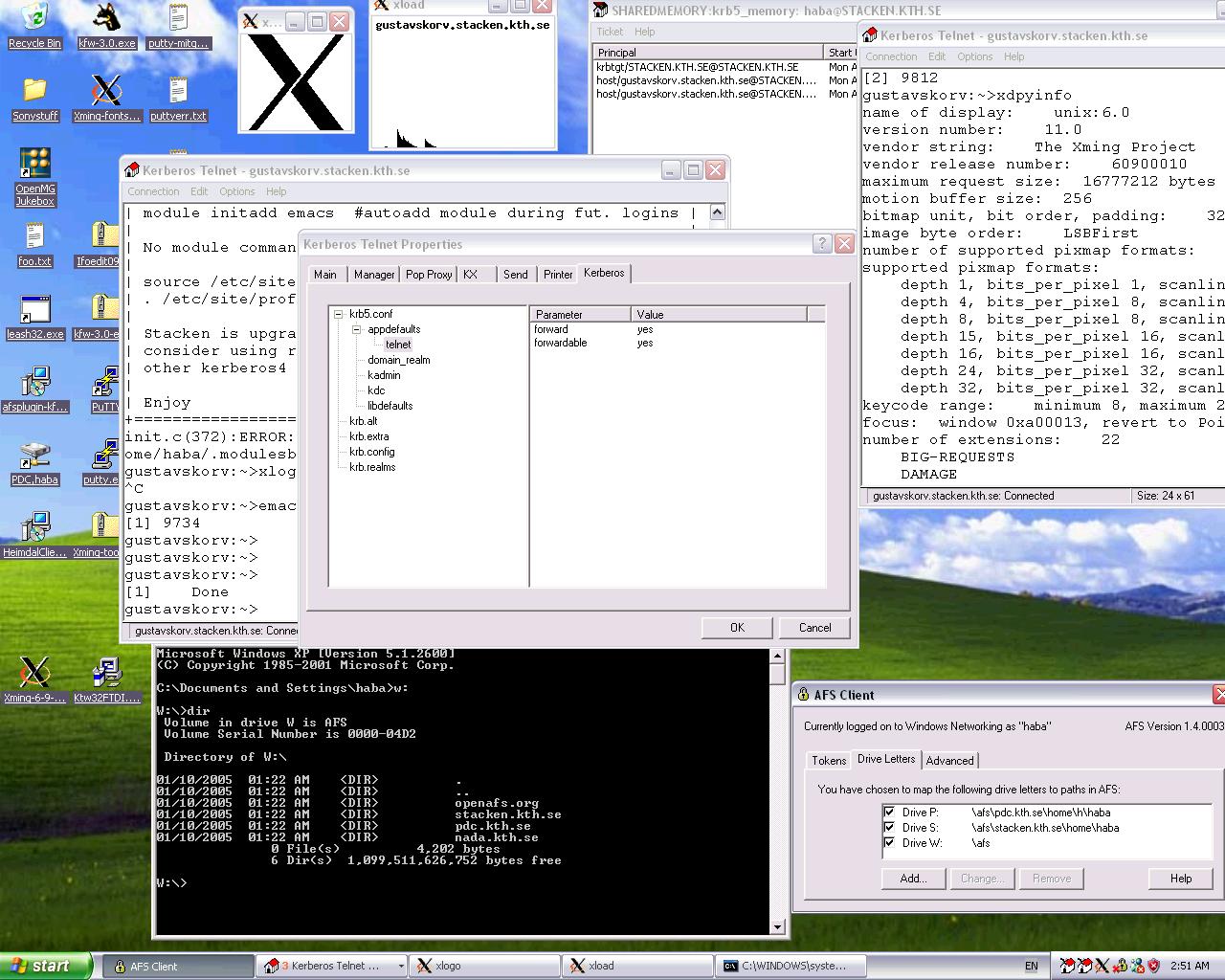Switch to Main tab in Properties

(x=325, y=275)
